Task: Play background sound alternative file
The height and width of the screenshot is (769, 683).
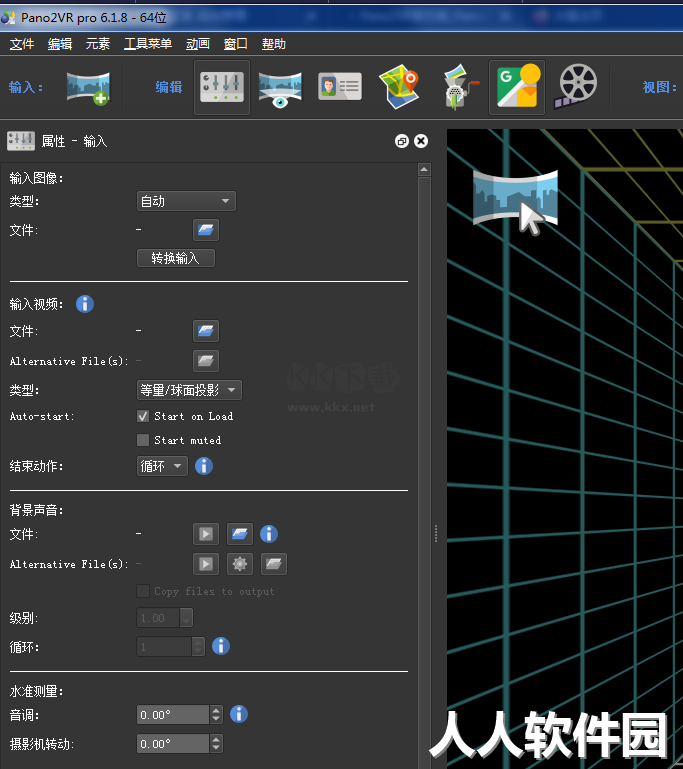Action: [x=206, y=564]
